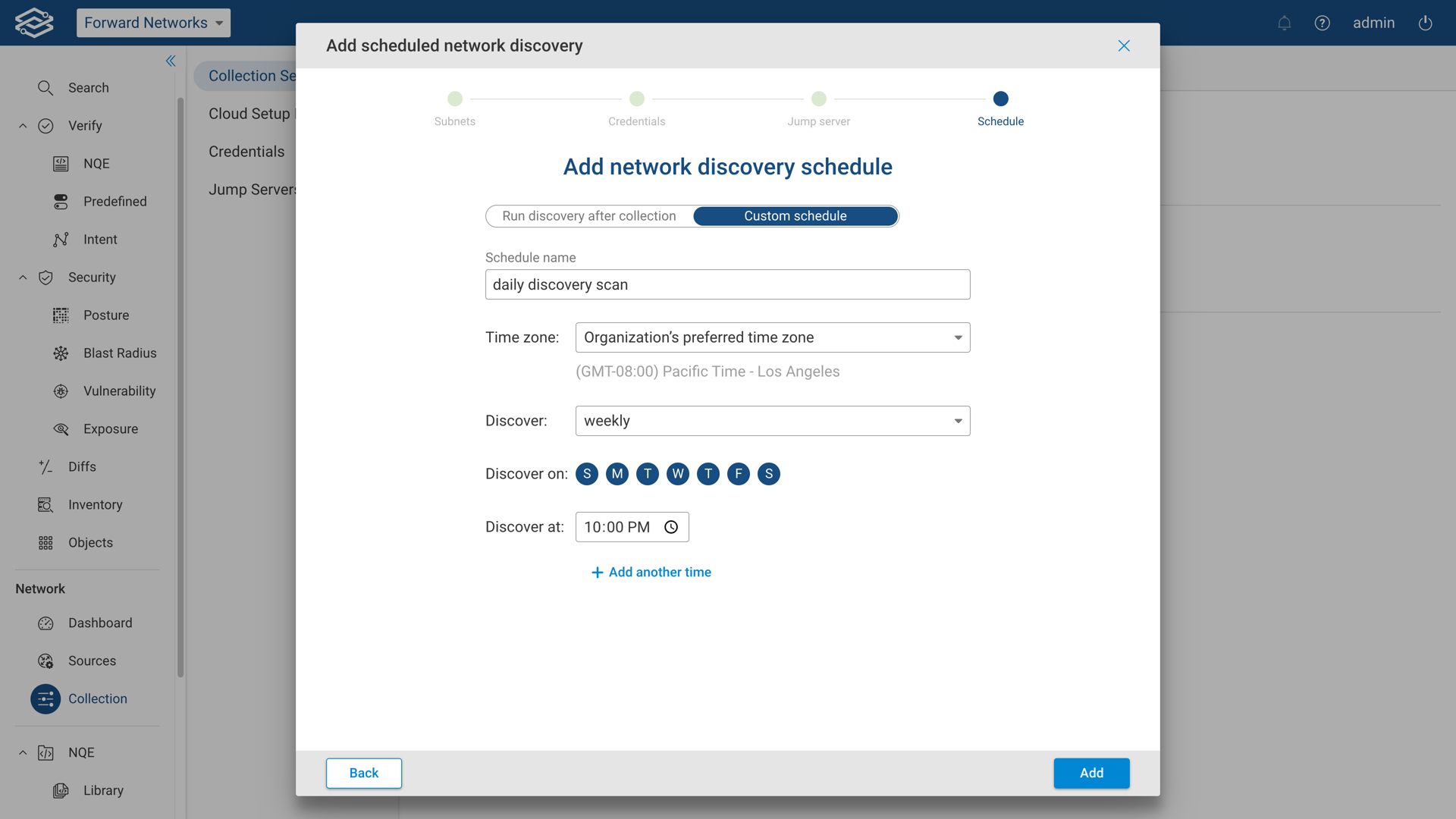Screen dimensions: 1456x819
Task: Toggle Friday in the discovery days
Action: click(x=738, y=473)
